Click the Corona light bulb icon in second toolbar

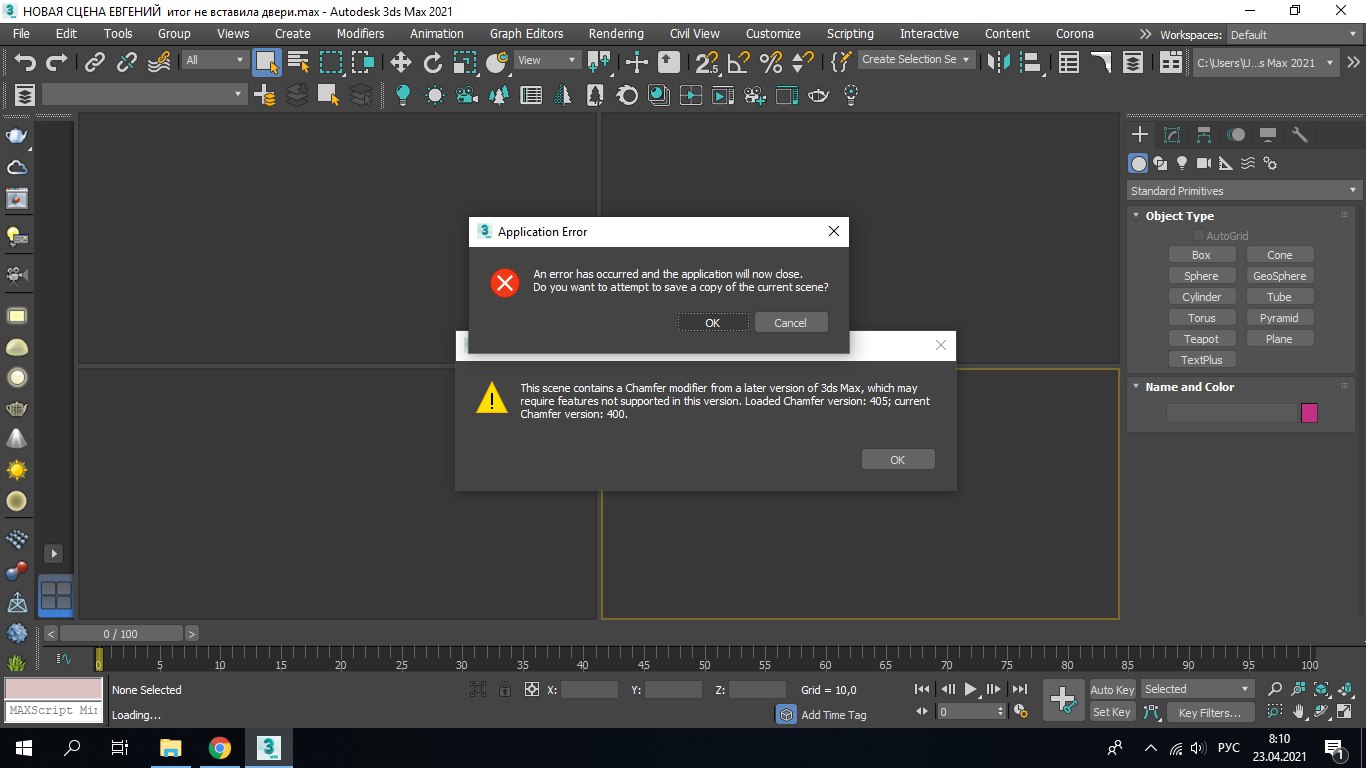(x=403, y=95)
